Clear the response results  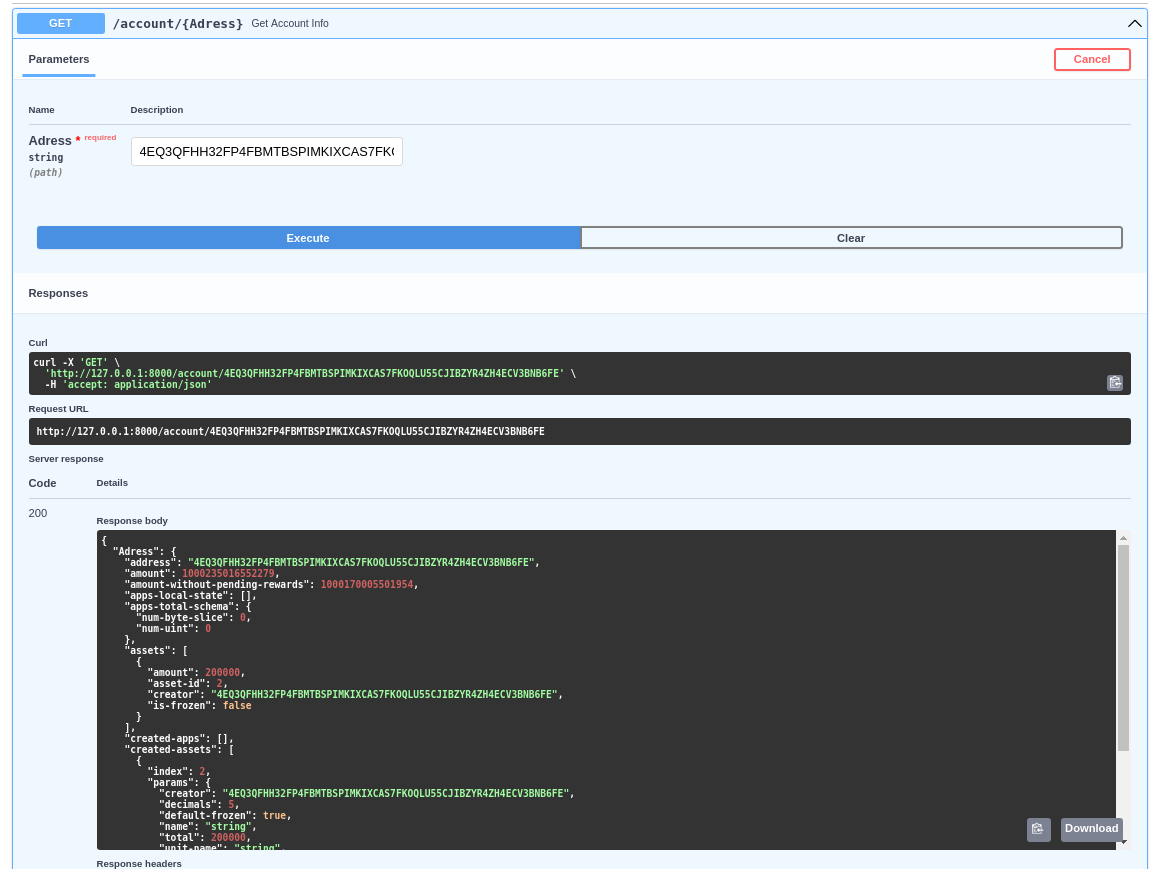point(851,238)
